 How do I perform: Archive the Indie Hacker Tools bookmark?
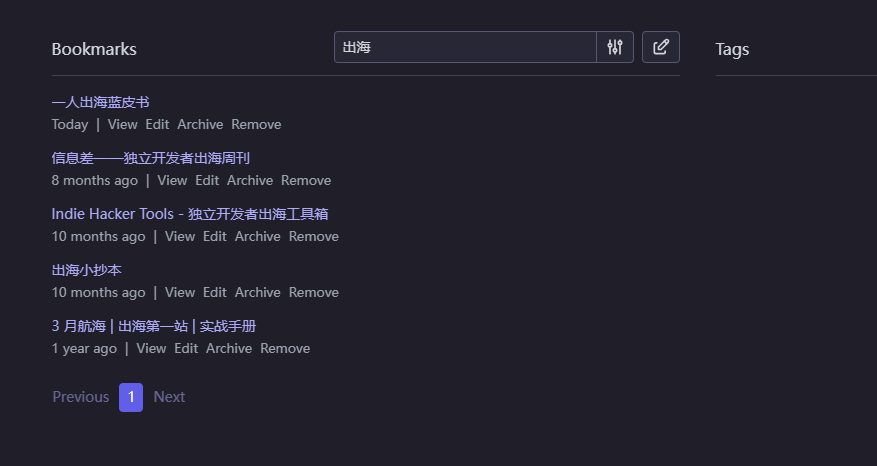click(x=258, y=236)
